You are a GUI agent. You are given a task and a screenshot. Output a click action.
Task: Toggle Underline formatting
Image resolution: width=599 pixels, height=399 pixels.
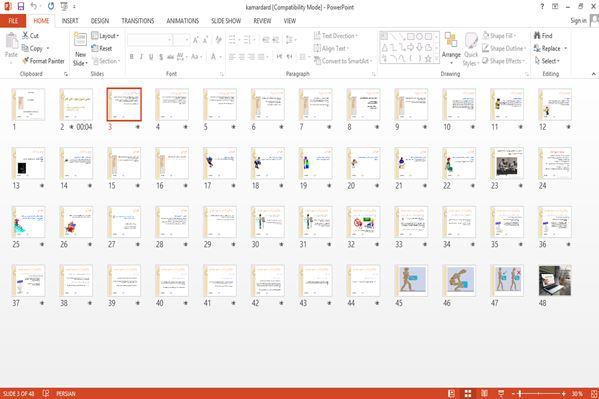pos(151,57)
